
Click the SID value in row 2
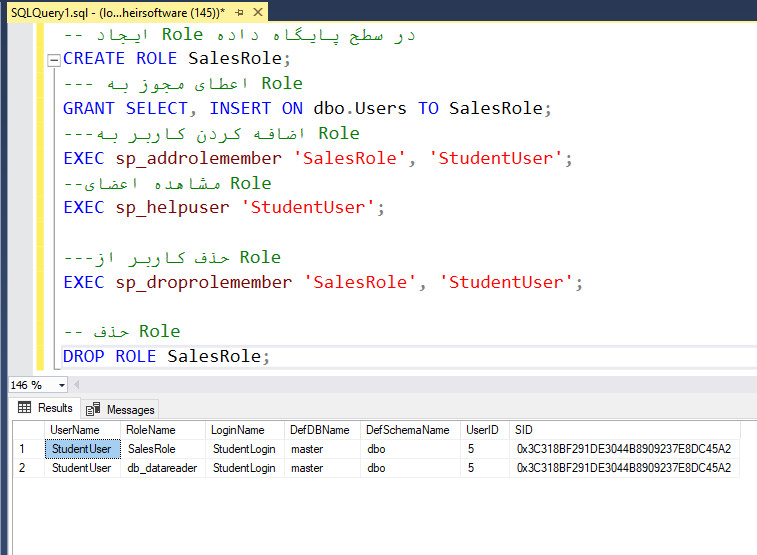click(624, 468)
